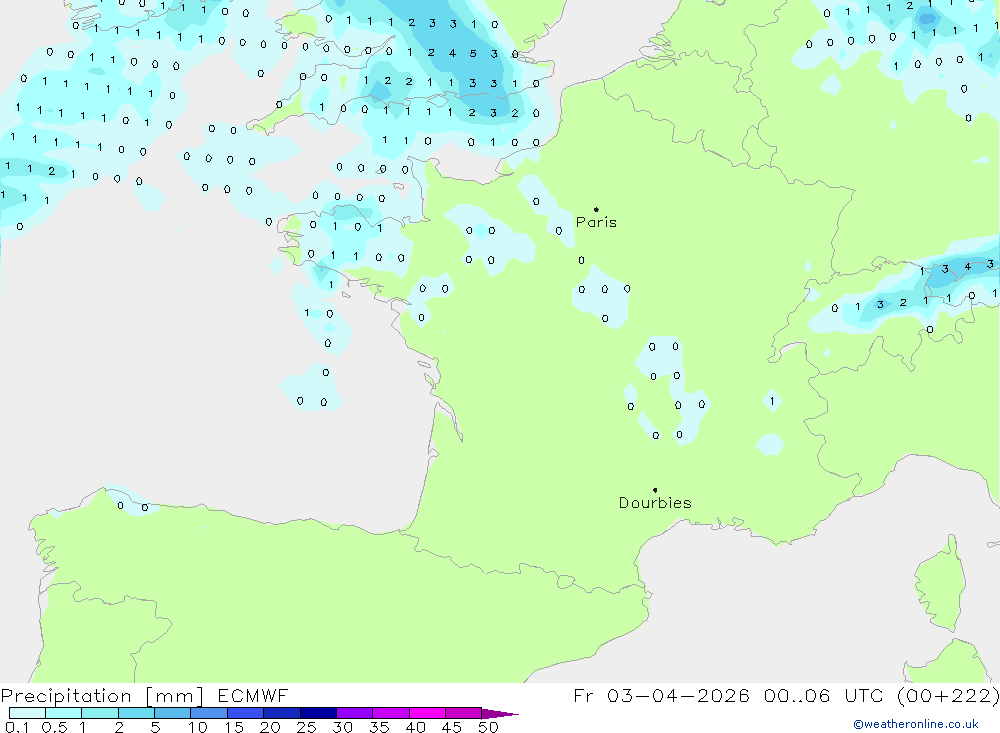Select the 1–2 mm legend color
This screenshot has height=733, width=1000.
99,713
